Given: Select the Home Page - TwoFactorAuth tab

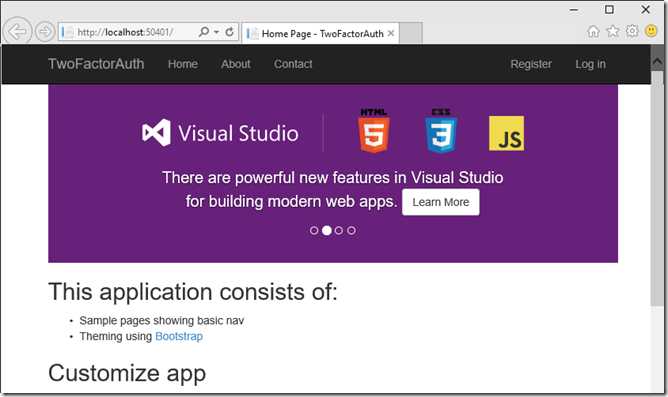Looking at the screenshot, I should point(320,33).
